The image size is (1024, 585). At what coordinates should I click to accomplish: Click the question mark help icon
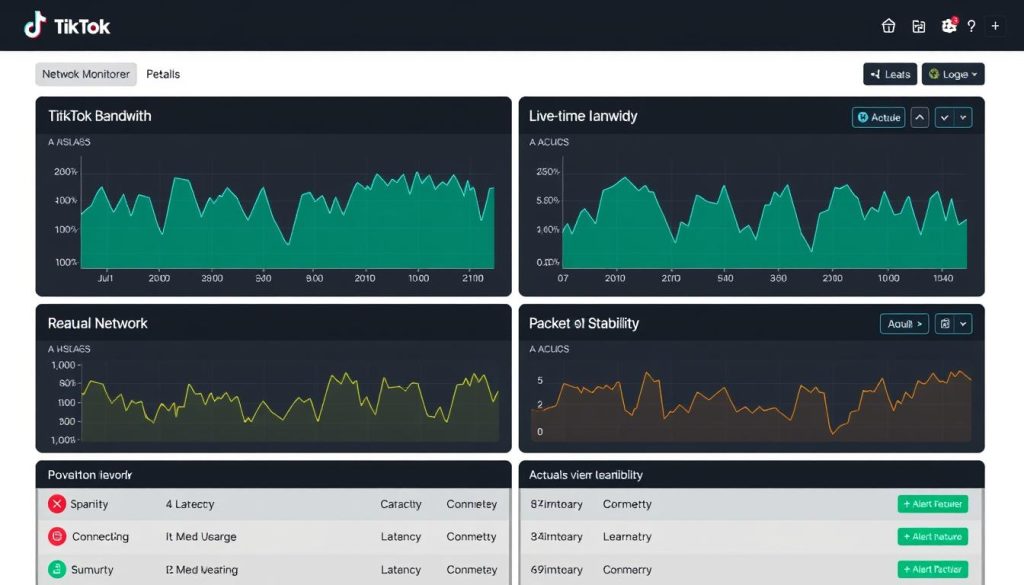coord(972,26)
